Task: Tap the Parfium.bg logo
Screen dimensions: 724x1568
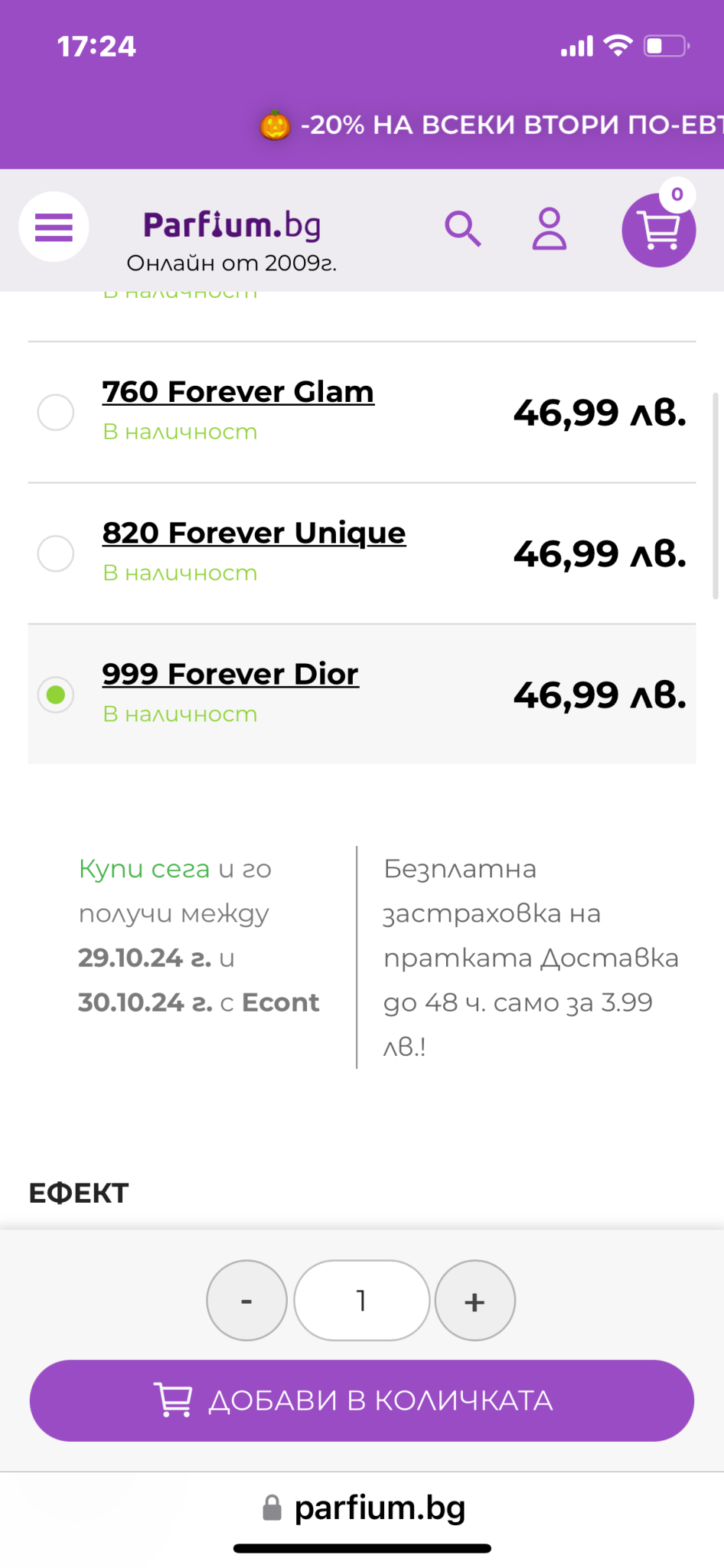Action: (231, 227)
